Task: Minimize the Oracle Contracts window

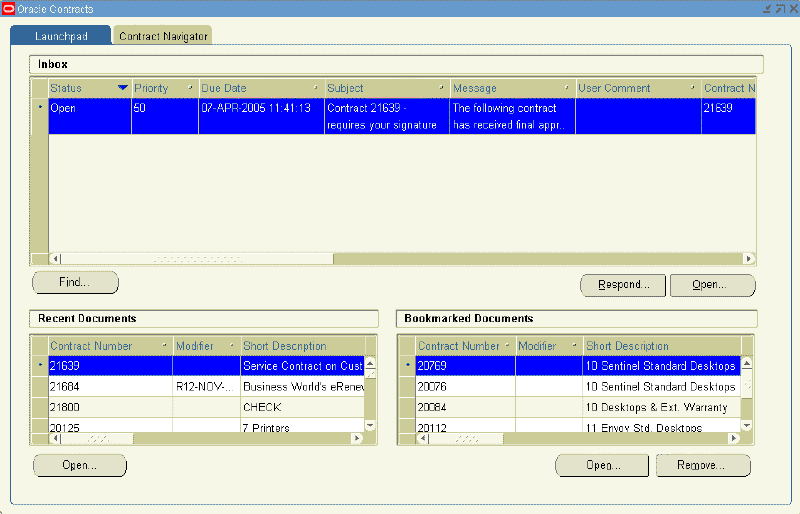Action: 767,9
